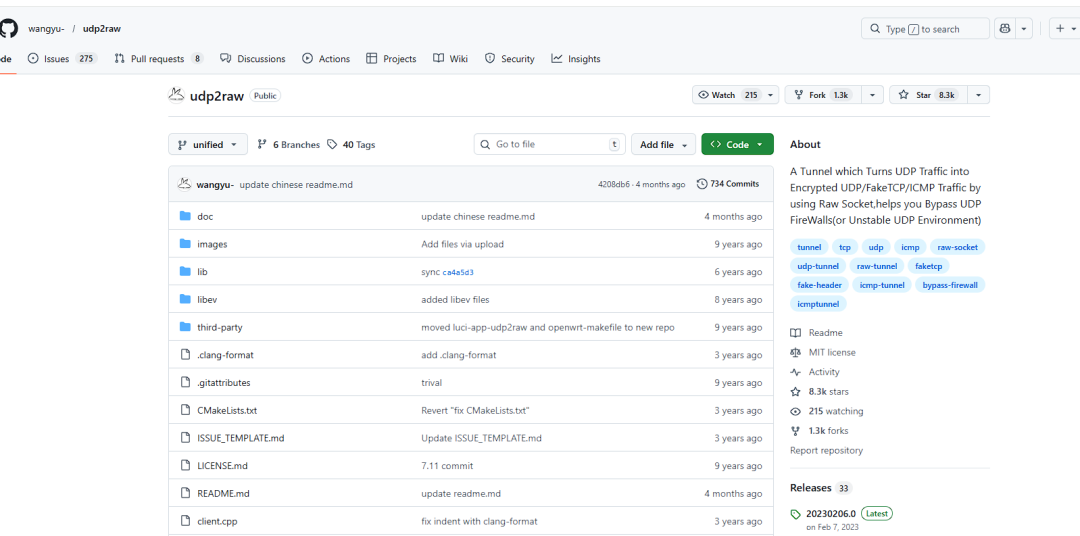Screen dimensions: 1080x536
Task: Open the Projects tab
Action: click(x=391, y=59)
